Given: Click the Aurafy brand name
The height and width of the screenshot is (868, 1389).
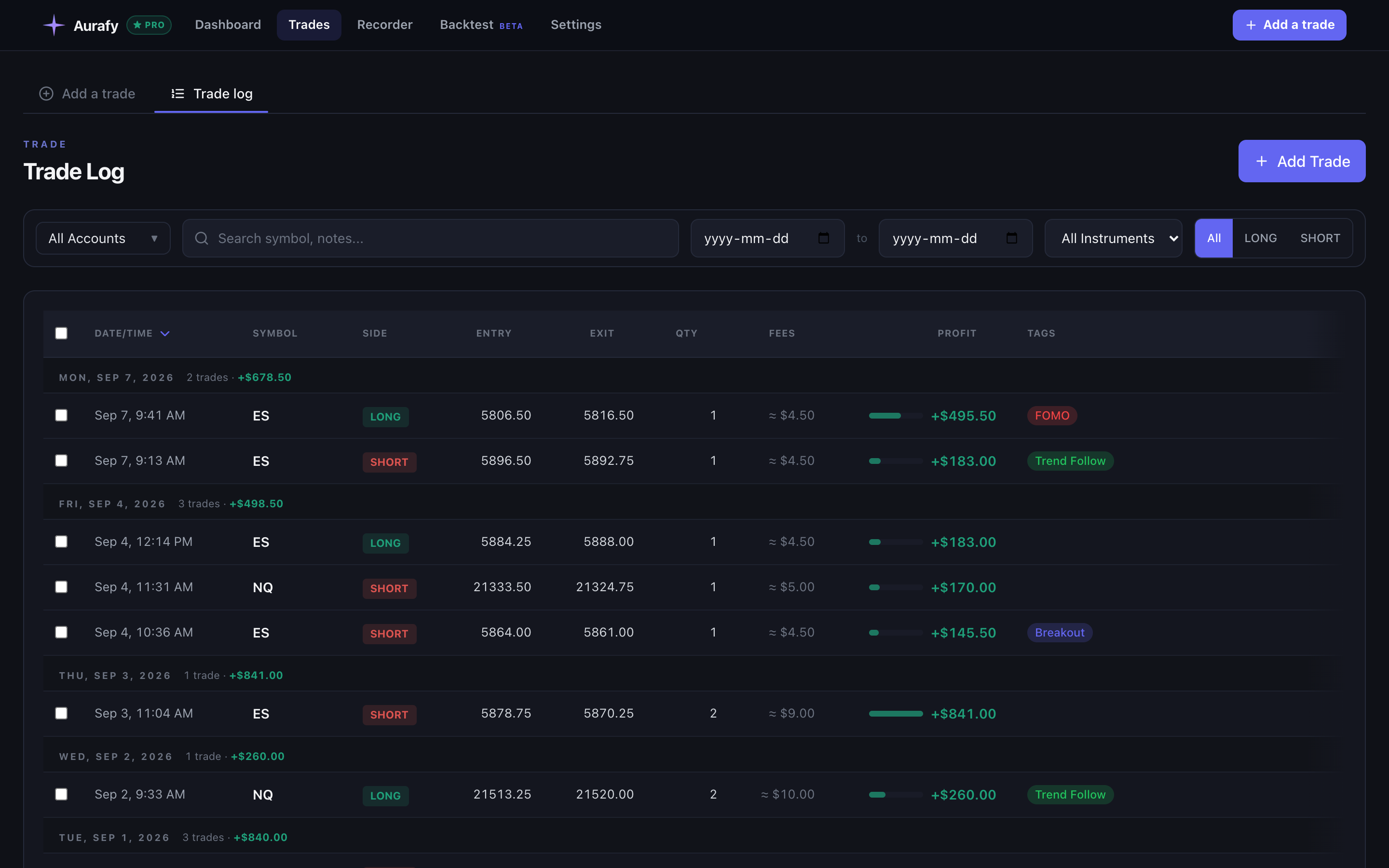Looking at the screenshot, I should pyautogui.click(x=96, y=26).
